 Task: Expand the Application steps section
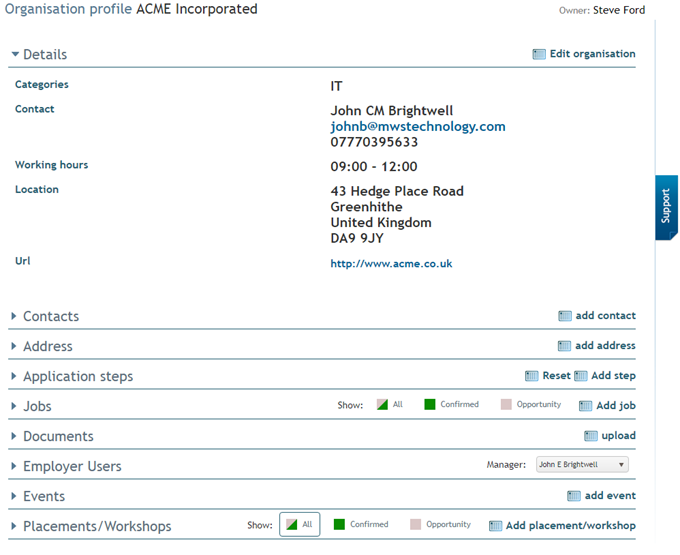(x=14, y=376)
